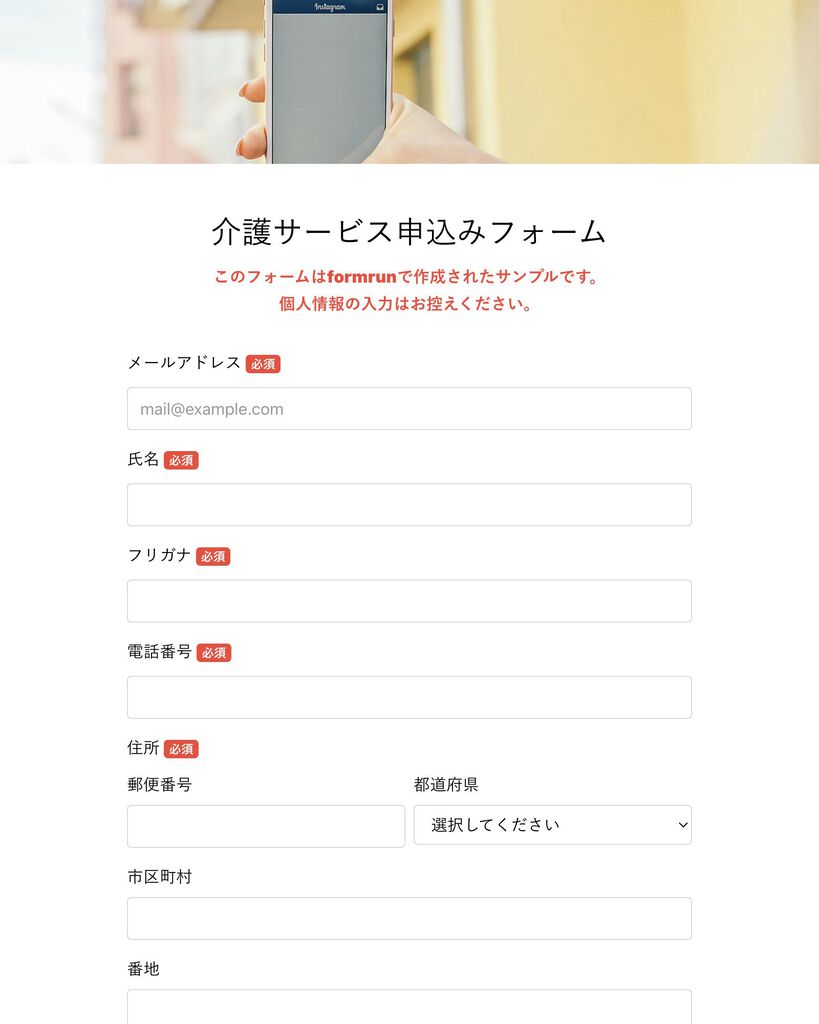Screen dimensions: 819x1024
Task: Click the 市区町村 label text
Action: pyautogui.click(x=159, y=876)
